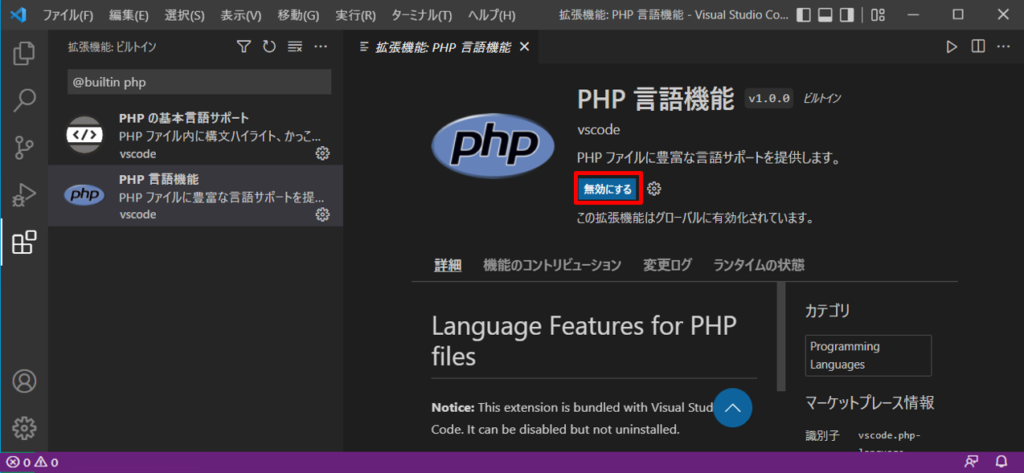Open the 編集(E) menu
The width and height of the screenshot is (1024, 473).
click(129, 14)
